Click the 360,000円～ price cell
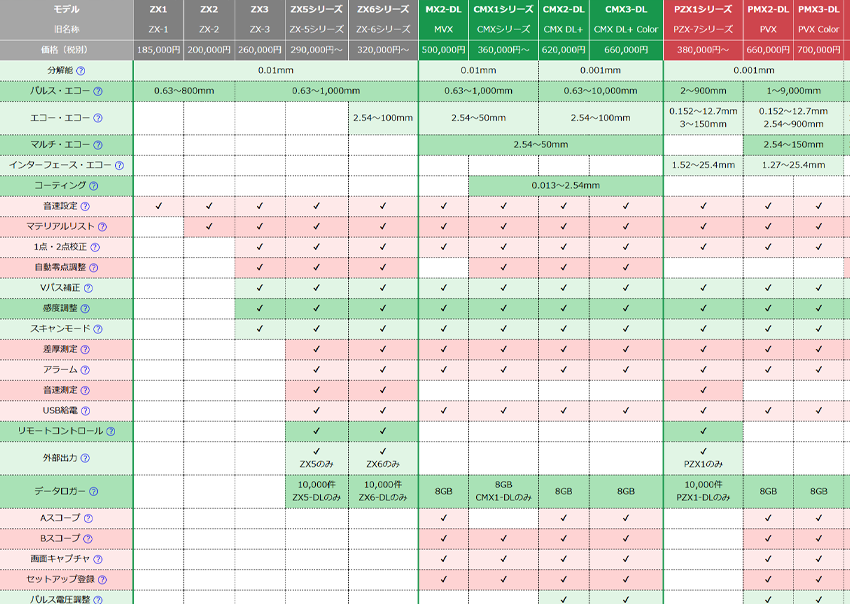The width and height of the screenshot is (850, 604). click(504, 50)
